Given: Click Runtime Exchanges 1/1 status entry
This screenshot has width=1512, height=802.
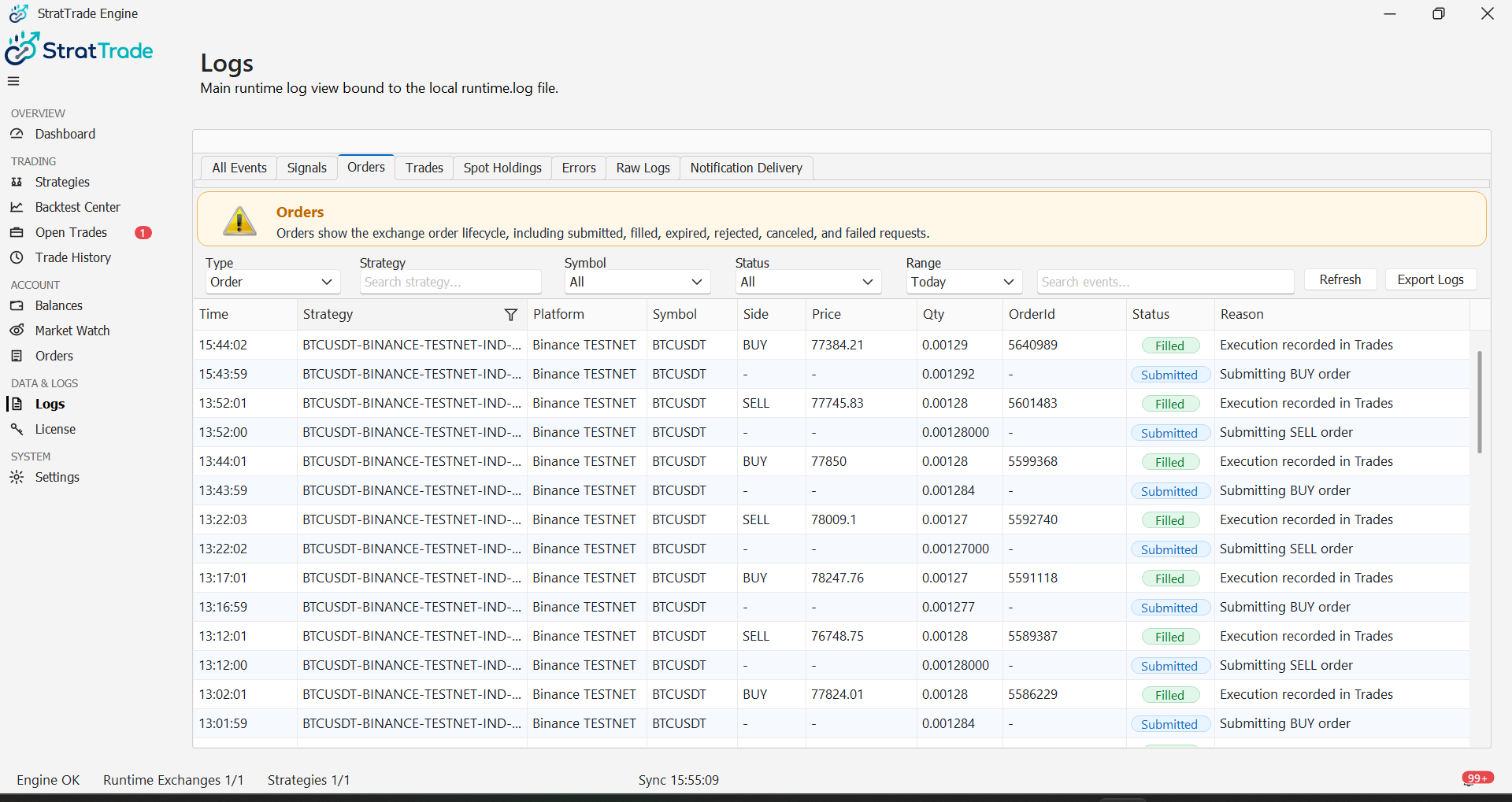Looking at the screenshot, I should point(173,780).
